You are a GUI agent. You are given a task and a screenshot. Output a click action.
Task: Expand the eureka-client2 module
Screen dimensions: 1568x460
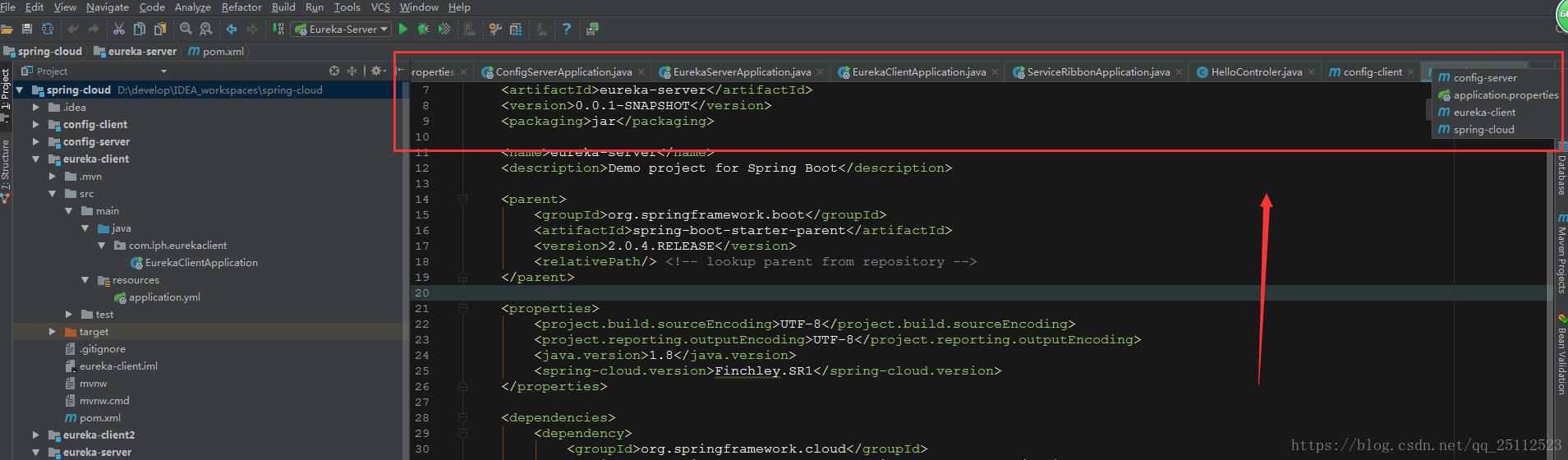pyautogui.click(x=35, y=435)
